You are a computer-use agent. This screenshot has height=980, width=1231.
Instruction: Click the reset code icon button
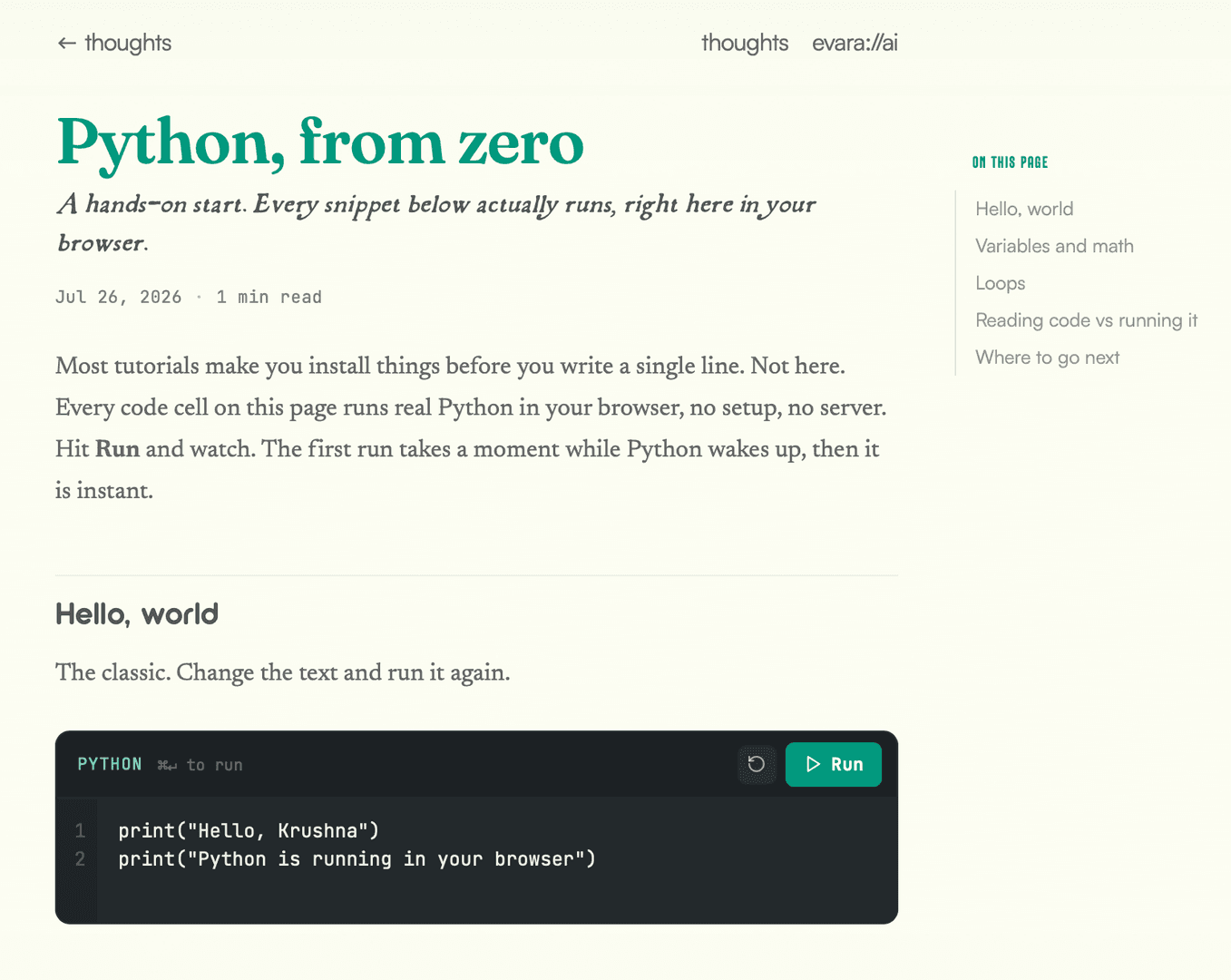(x=757, y=764)
